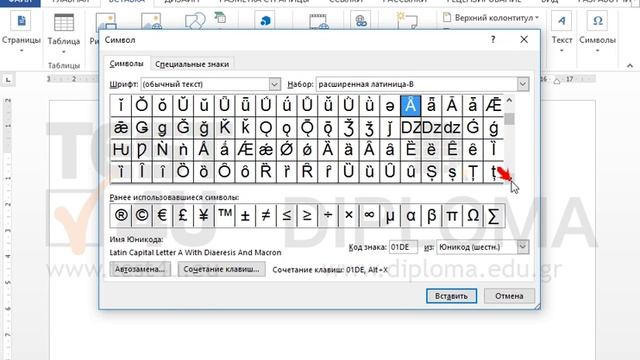Open the Таблица insert menu

coord(64,33)
